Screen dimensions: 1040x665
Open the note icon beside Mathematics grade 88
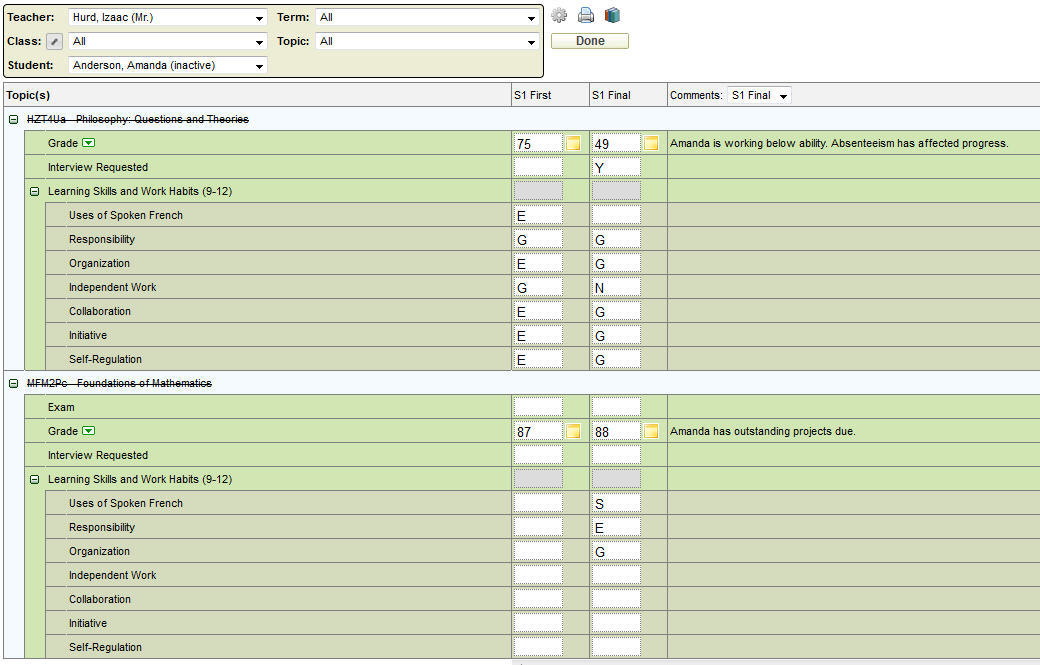coord(651,432)
